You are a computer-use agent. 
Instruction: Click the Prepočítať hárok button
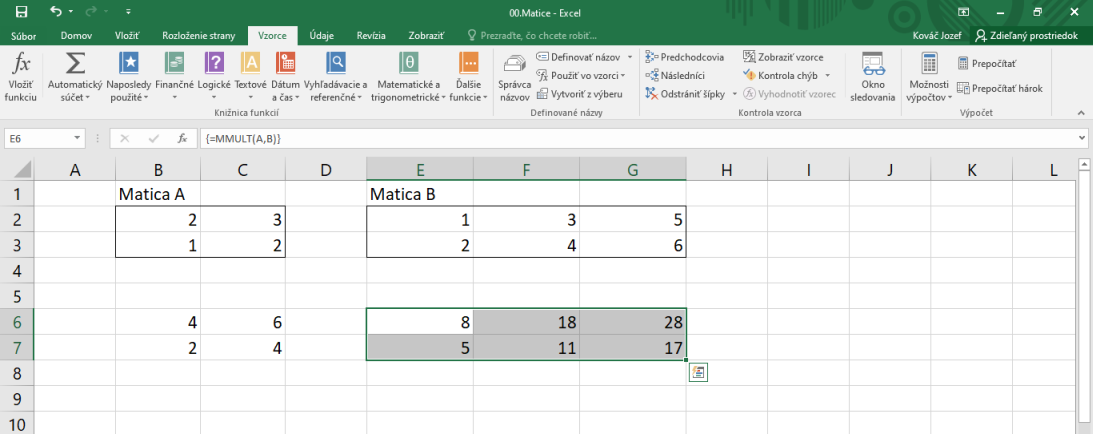(1000, 88)
